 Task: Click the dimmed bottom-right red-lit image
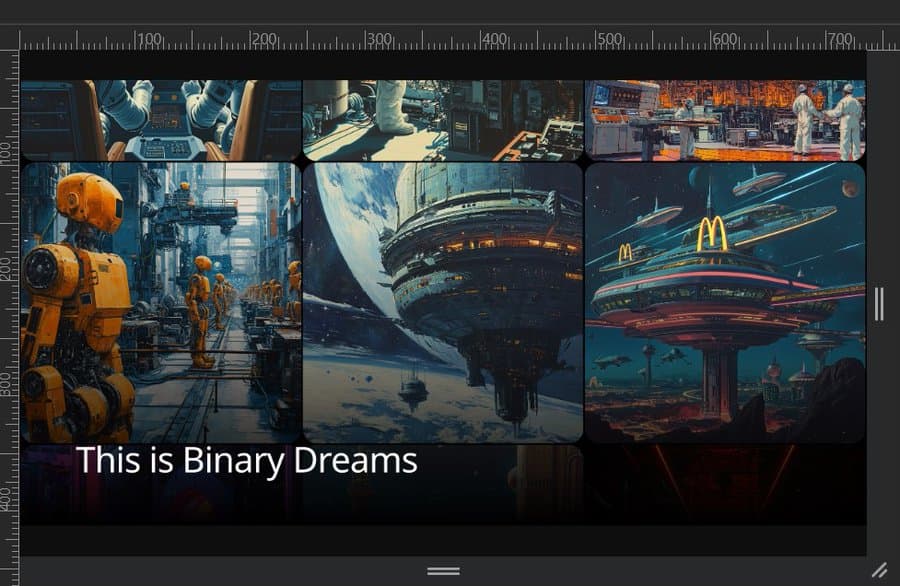(724, 484)
